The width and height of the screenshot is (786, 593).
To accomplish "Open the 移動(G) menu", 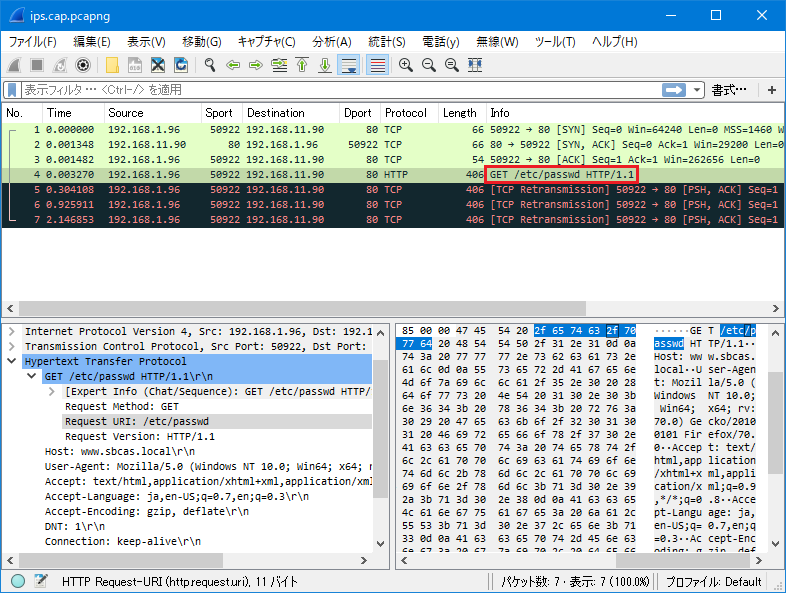I will [x=202, y=42].
